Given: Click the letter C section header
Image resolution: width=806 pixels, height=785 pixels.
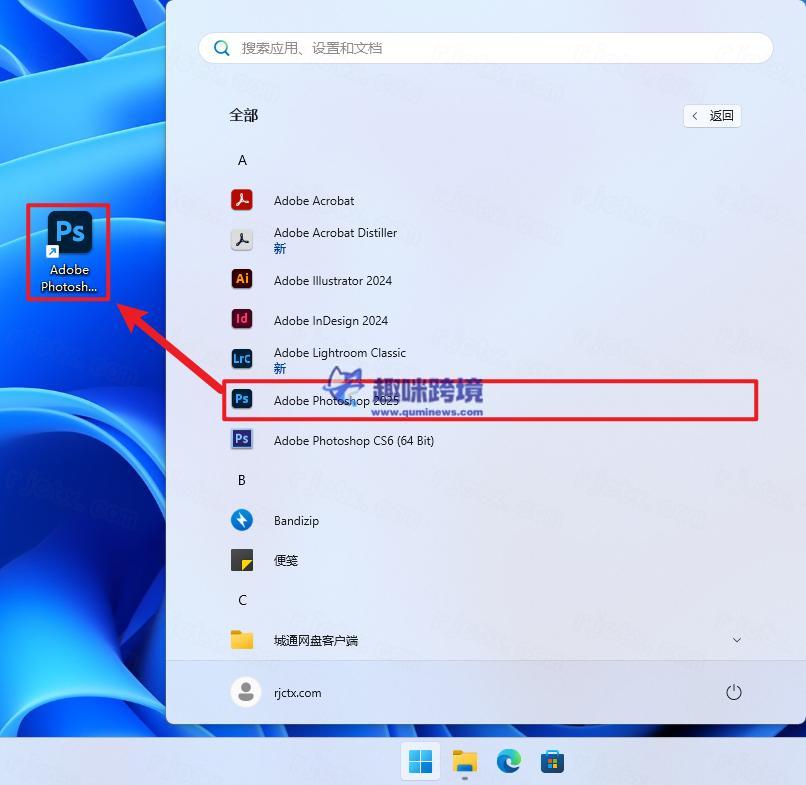Looking at the screenshot, I should click(x=242, y=600).
